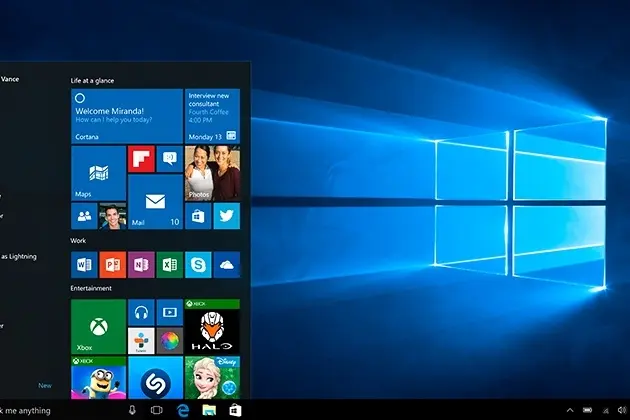Screen dimensions: 630x420
Task: Open the Store tile in Start menu
Action: (x=198, y=216)
